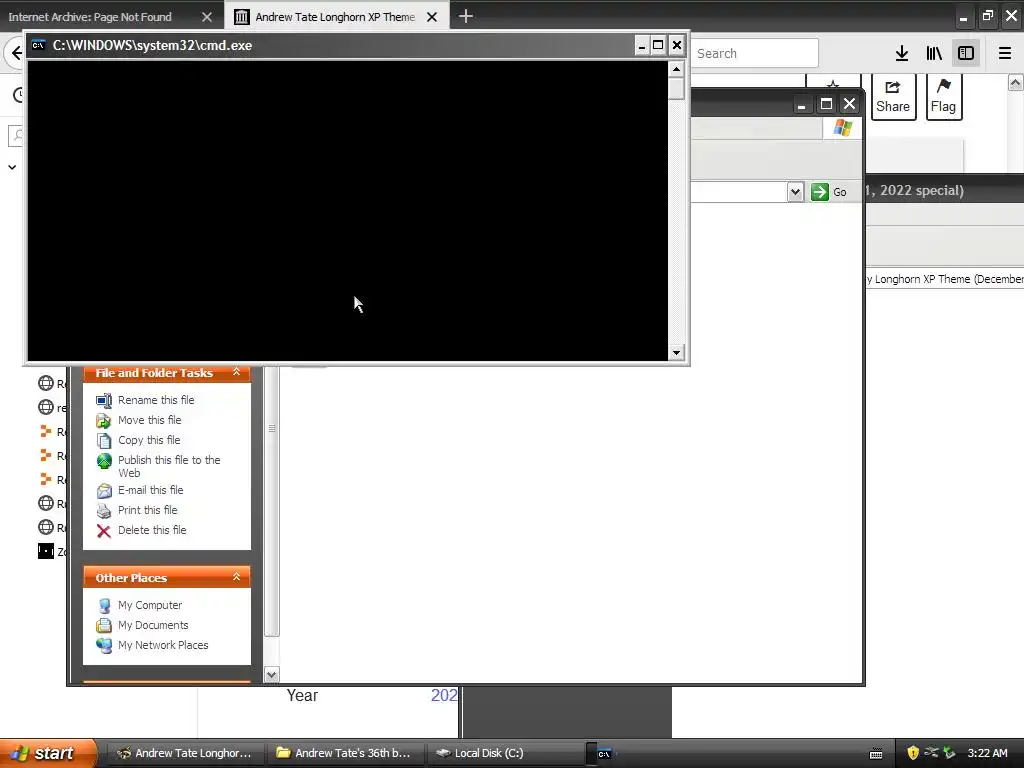Click E-mail this file
The width and height of the screenshot is (1024, 768).
(x=150, y=490)
